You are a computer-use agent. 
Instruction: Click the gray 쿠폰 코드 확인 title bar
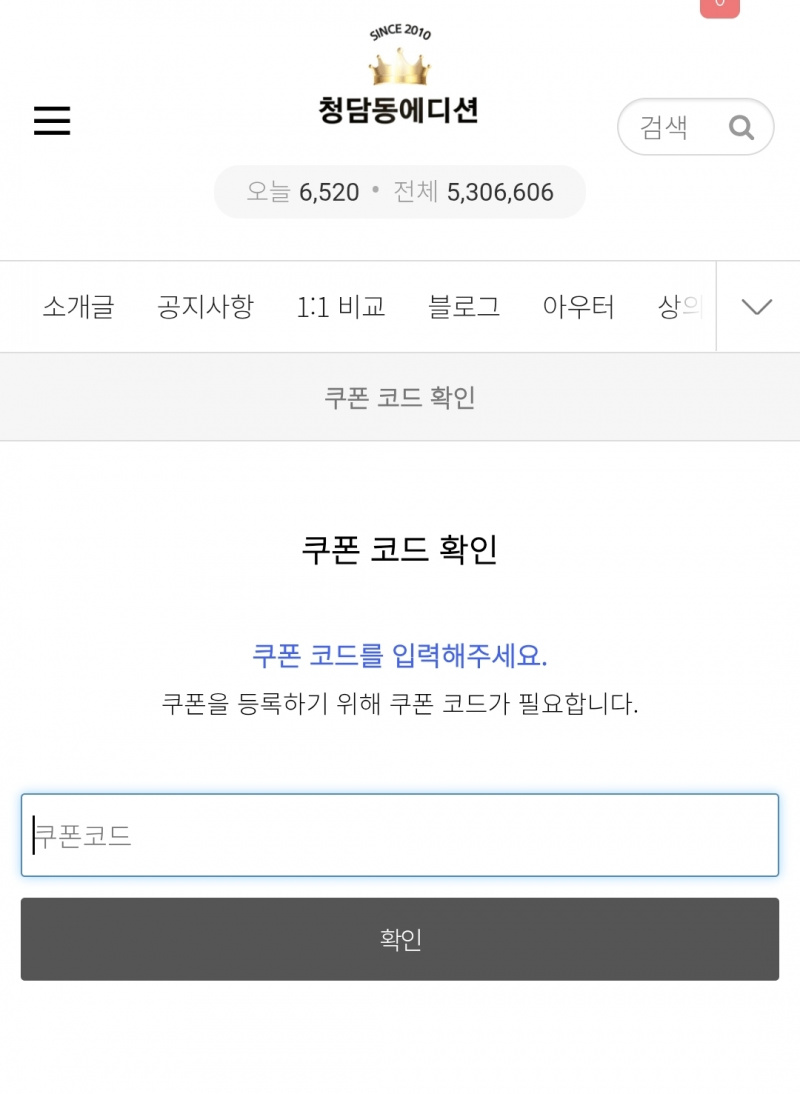tap(400, 397)
